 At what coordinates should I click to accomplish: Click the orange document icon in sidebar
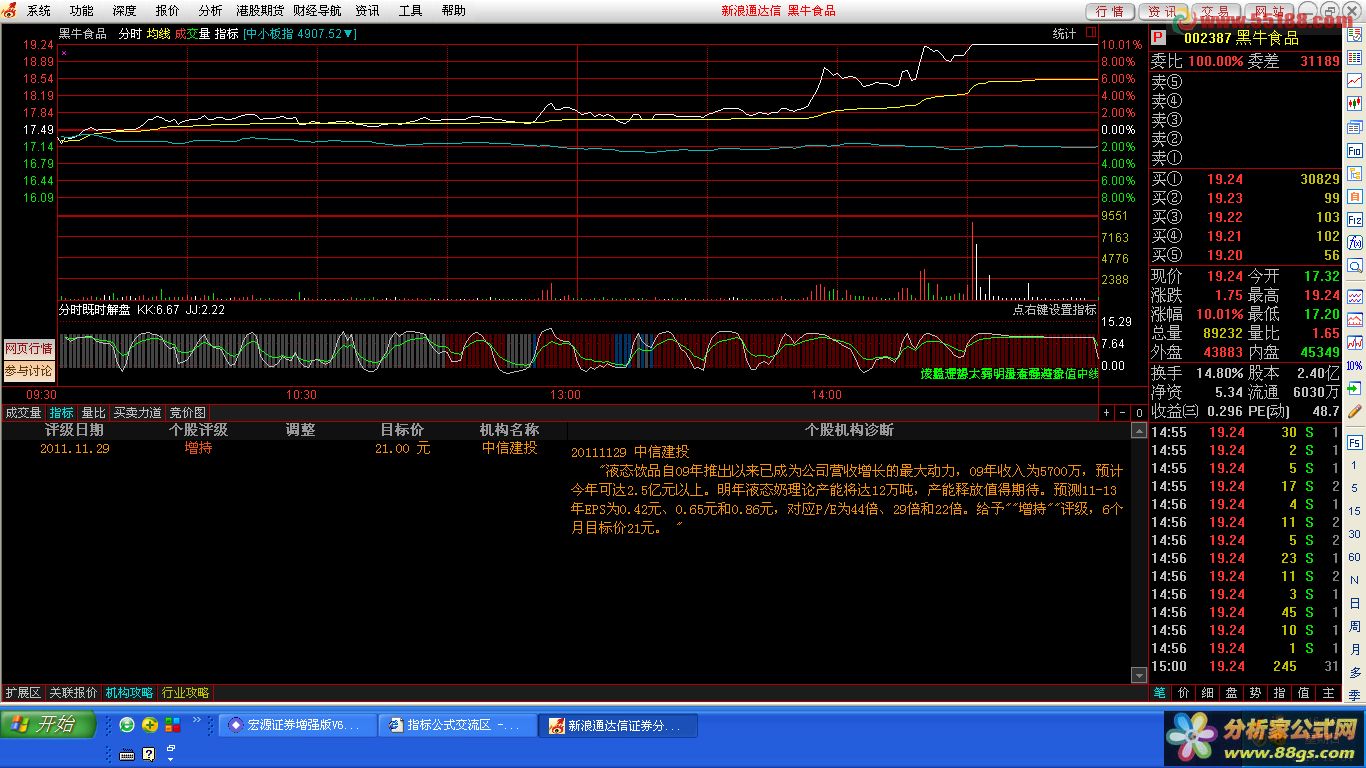(x=1354, y=196)
